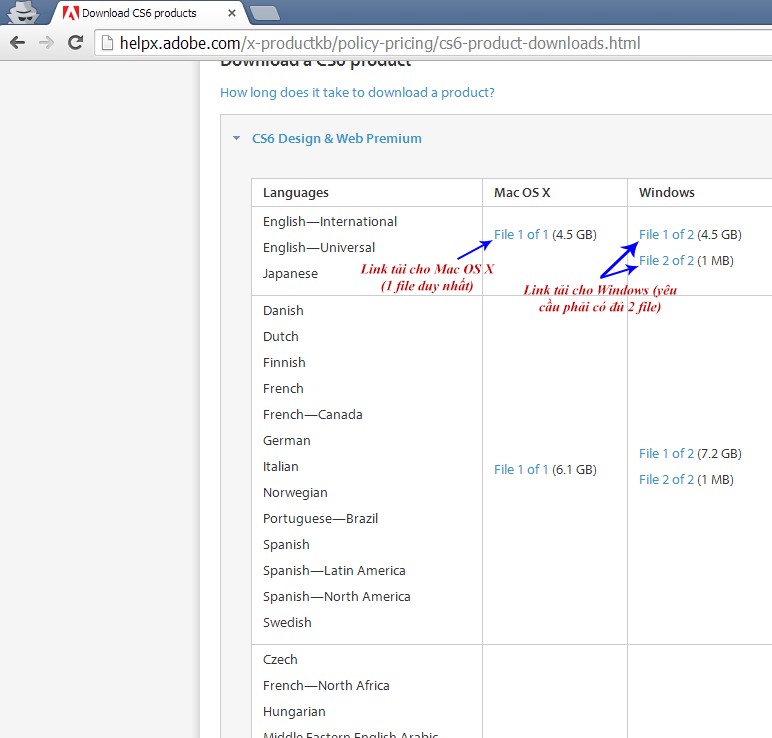Download Windows File 2 of 2 below 4.5 GB file
The height and width of the screenshot is (738, 772).
pyautogui.click(x=666, y=260)
